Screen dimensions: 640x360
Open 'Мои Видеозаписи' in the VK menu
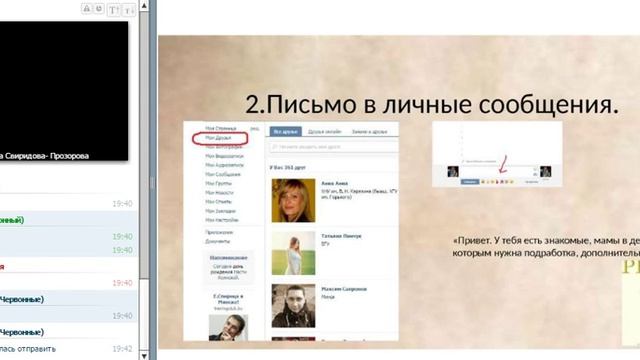pos(224,156)
